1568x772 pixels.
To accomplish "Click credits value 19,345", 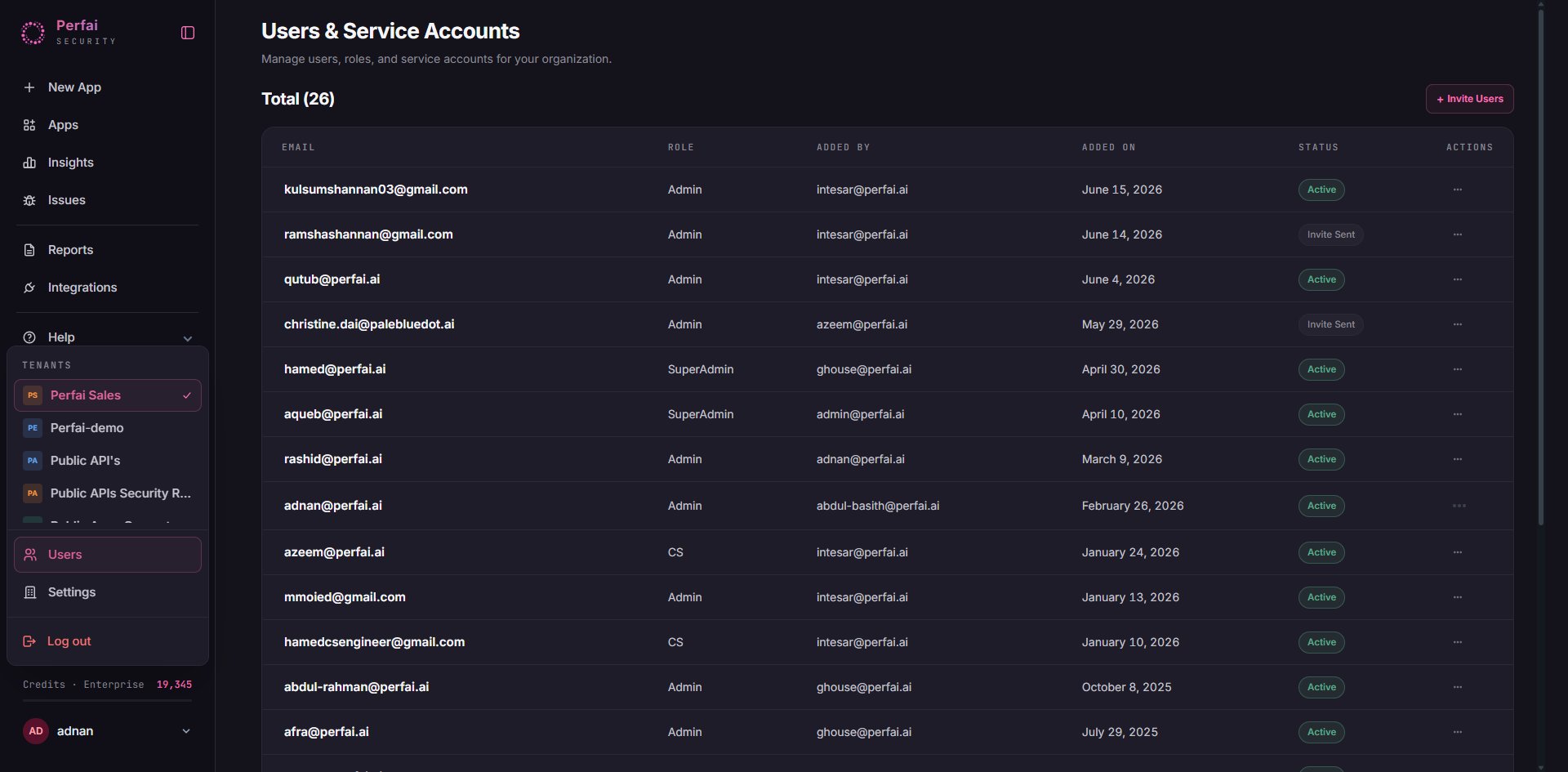I will pyautogui.click(x=174, y=685).
